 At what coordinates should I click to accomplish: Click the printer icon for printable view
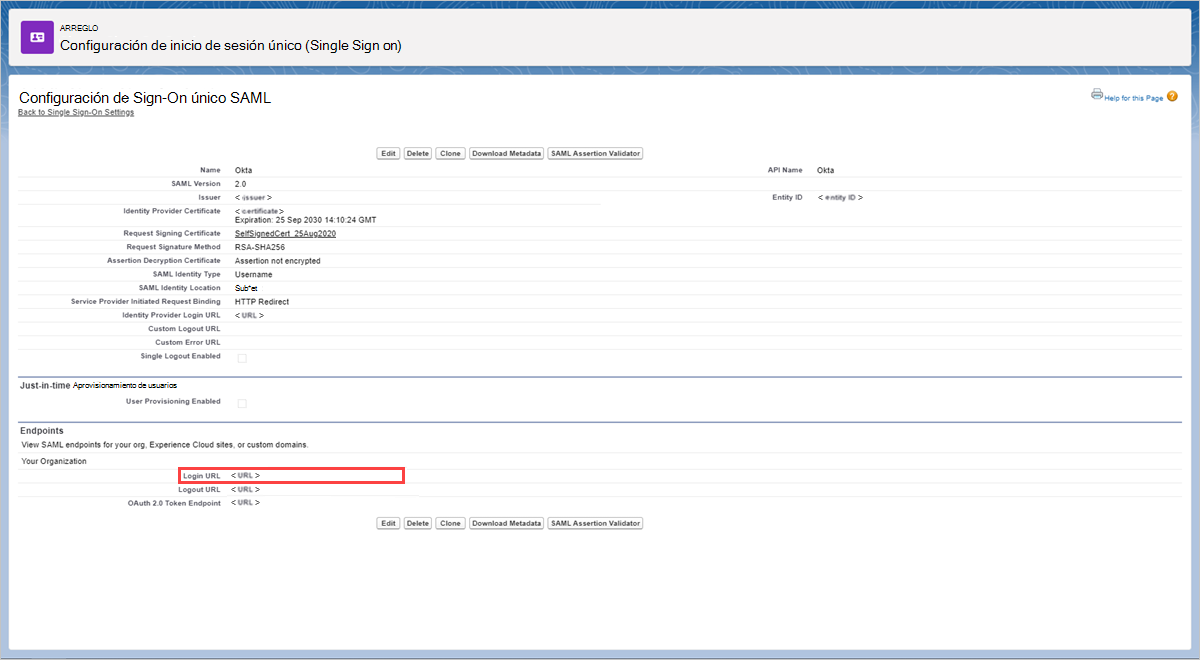[x=1097, y=96]
